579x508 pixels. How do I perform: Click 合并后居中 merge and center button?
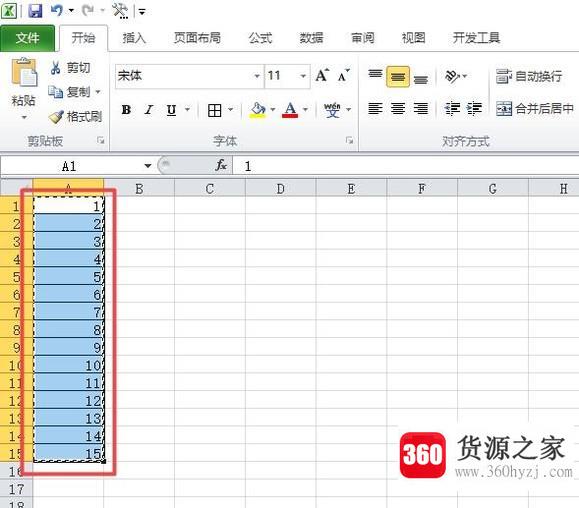[x=535, y=109]
